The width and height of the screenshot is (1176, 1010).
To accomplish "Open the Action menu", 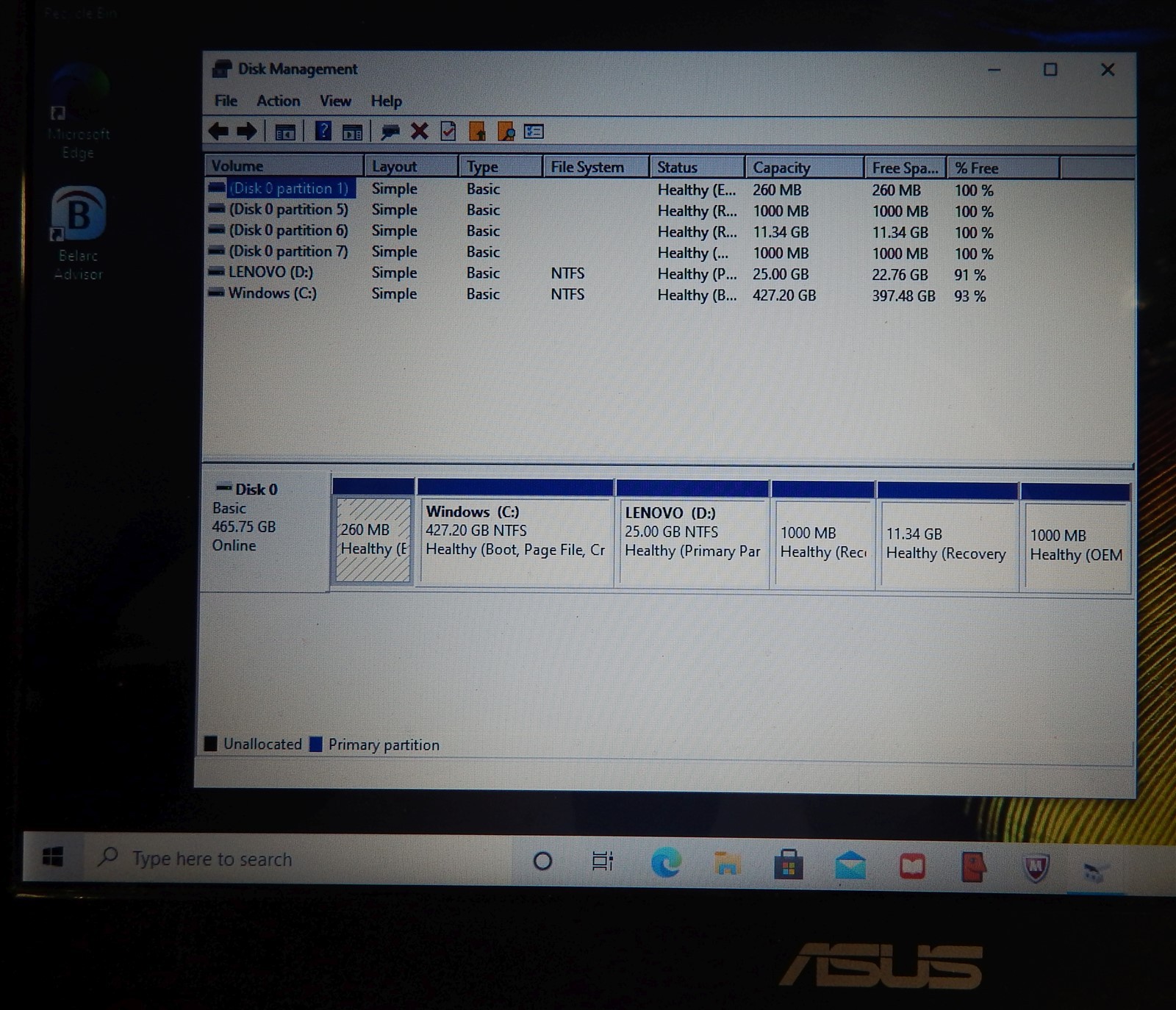I will 278,101.
